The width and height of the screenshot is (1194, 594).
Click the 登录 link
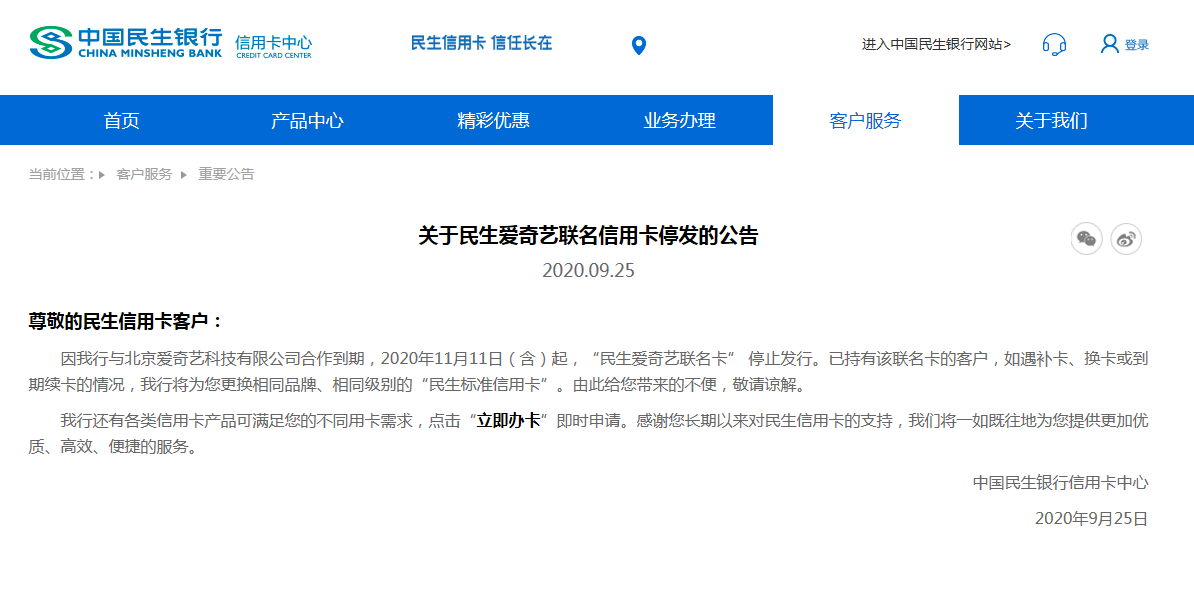click(1137, 45)
